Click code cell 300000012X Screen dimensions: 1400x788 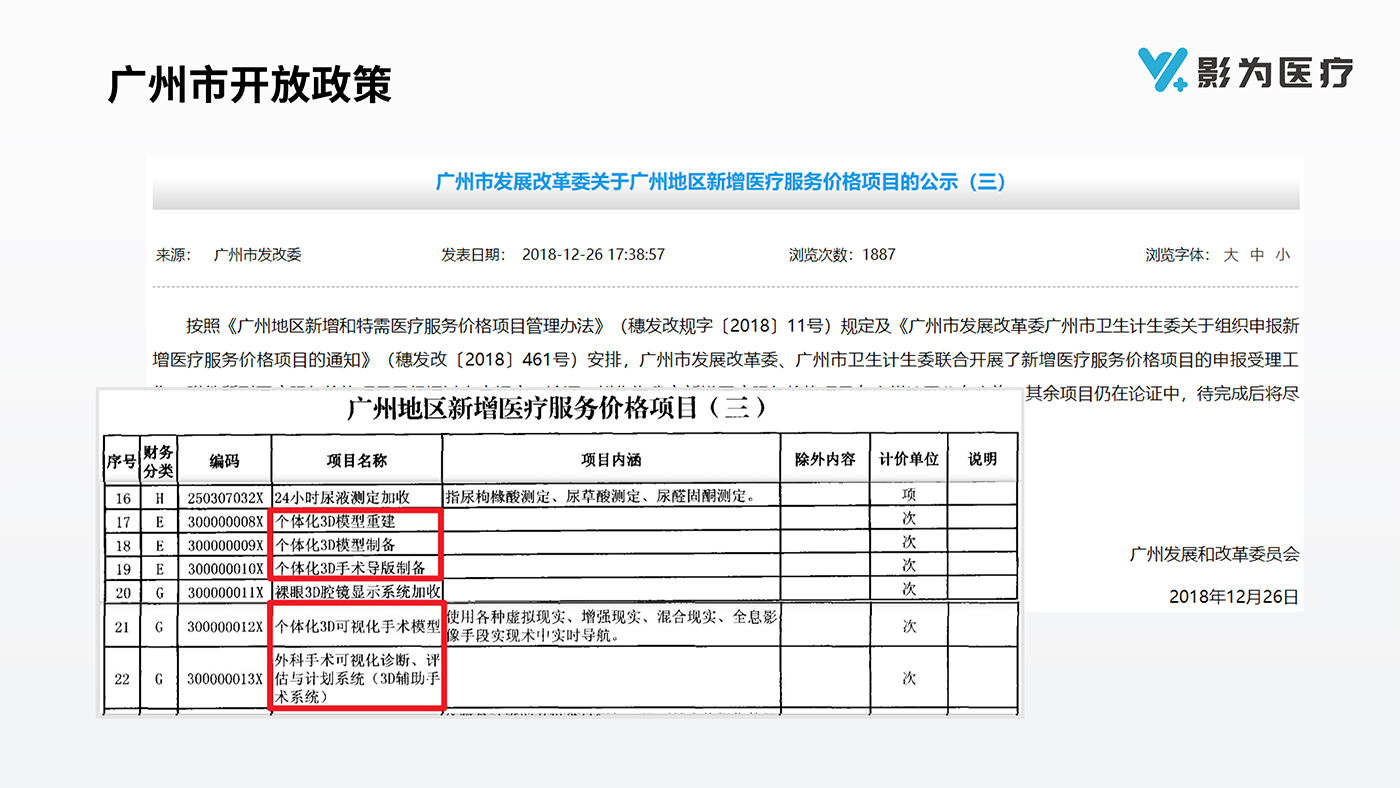tap(225, 627)
